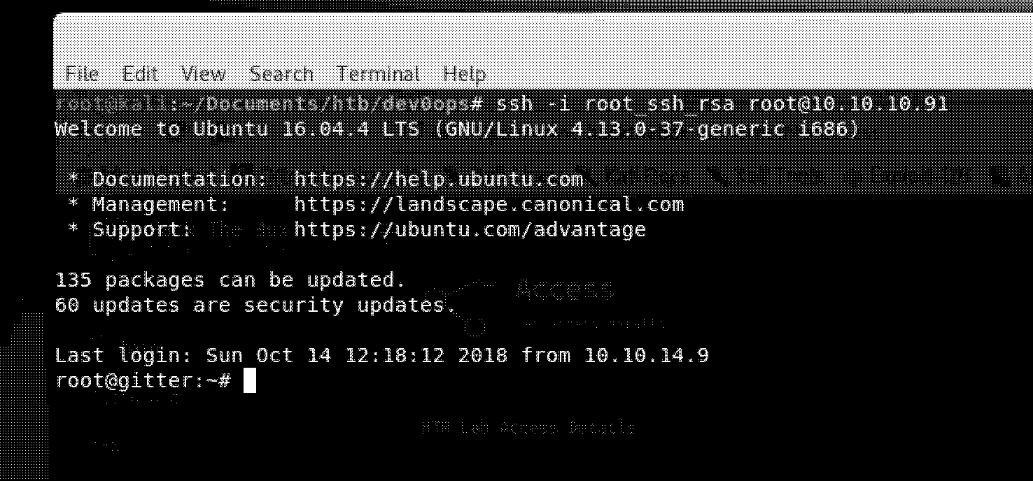Click the Welcome to Ubuntu 16.04.4 line
The height and width of the screenshot is (481, 1033).
tap(458, 129)
